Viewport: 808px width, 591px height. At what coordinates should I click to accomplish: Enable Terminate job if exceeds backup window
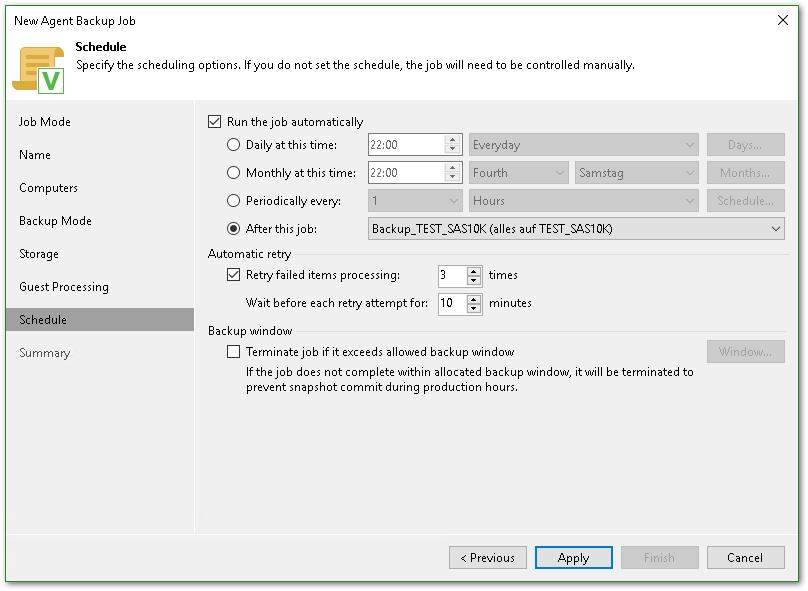coord(234,352)
